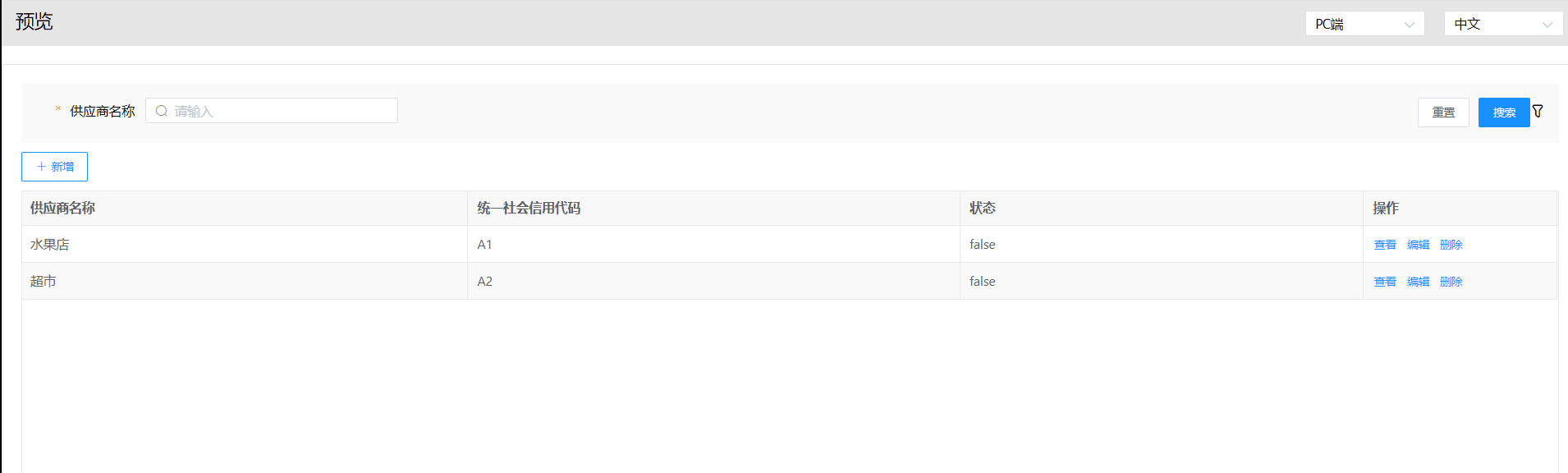Click the 统一社会信用代码 column header
Screen dimensions: 1568x473
pyautogui.click(x=529, y=209)
